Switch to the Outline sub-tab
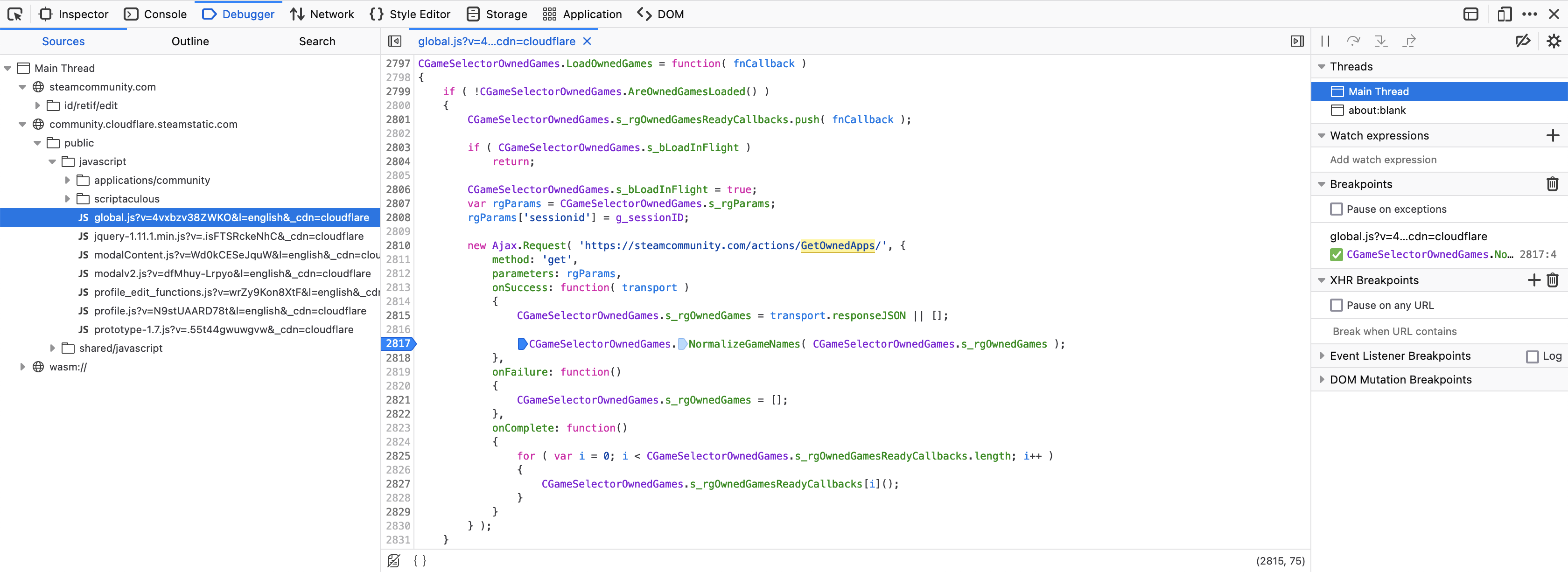 [190, 42]
